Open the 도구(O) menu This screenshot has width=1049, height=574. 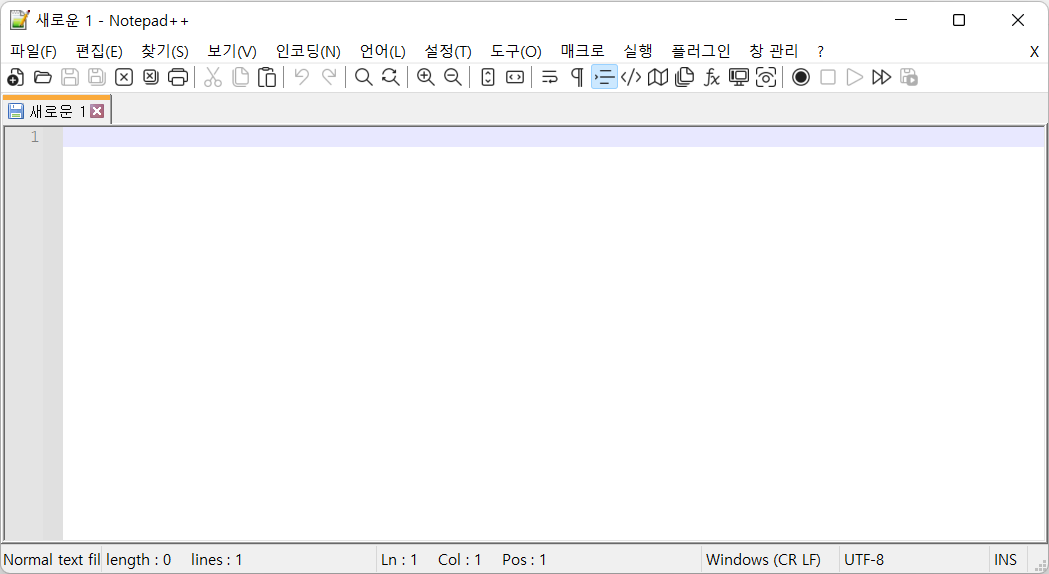pos(516,52)
